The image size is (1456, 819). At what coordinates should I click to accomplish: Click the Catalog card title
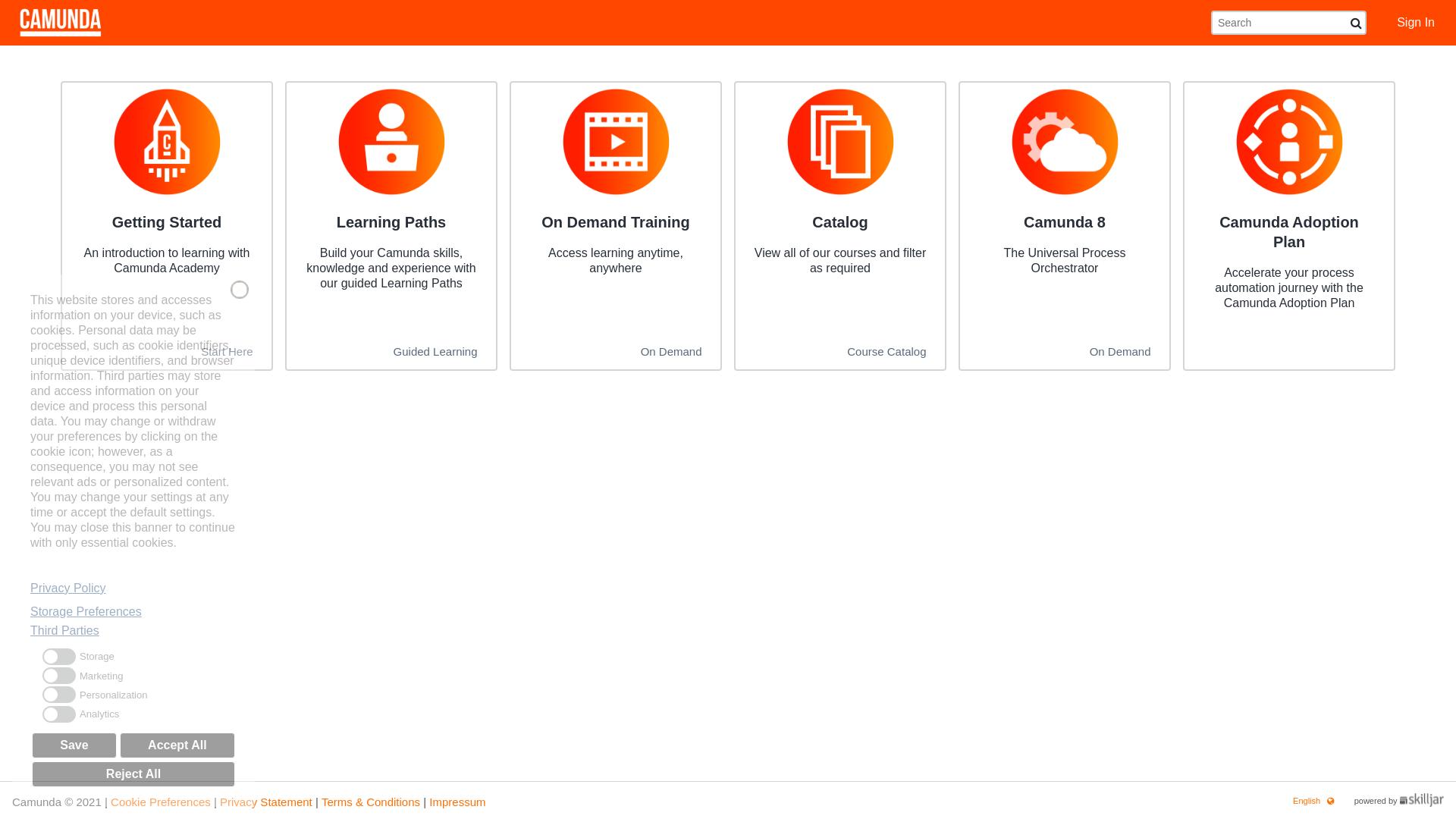click(x=840, y=222)
